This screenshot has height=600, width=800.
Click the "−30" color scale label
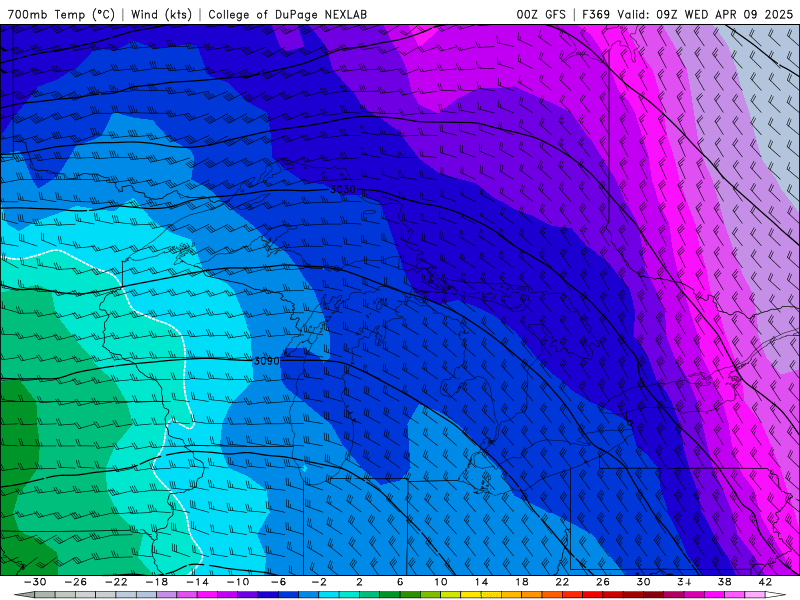click(x=35, y=582)
